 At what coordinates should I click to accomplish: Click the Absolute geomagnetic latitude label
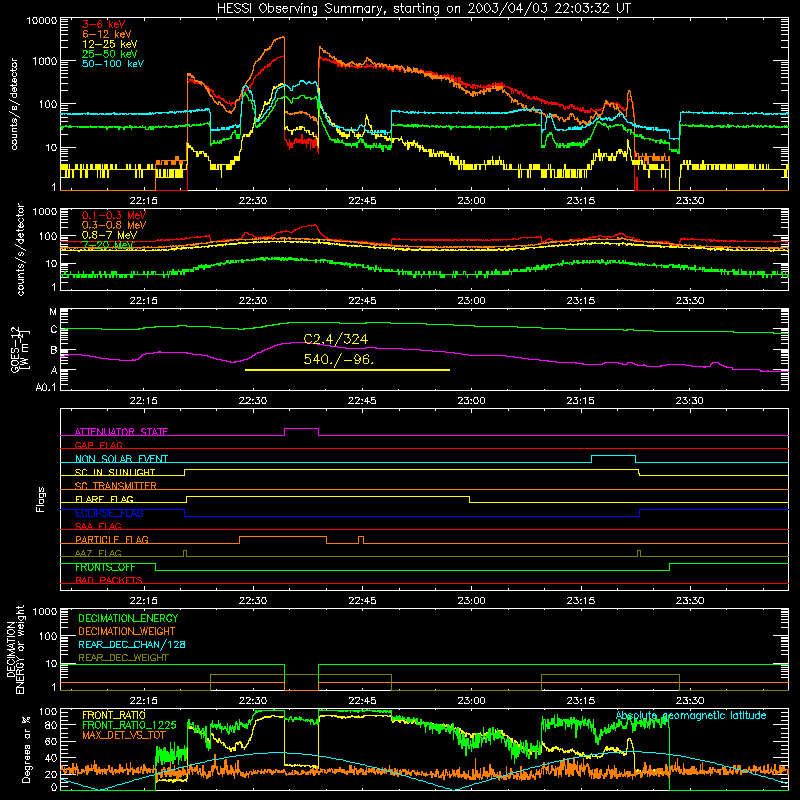[691, 716]
